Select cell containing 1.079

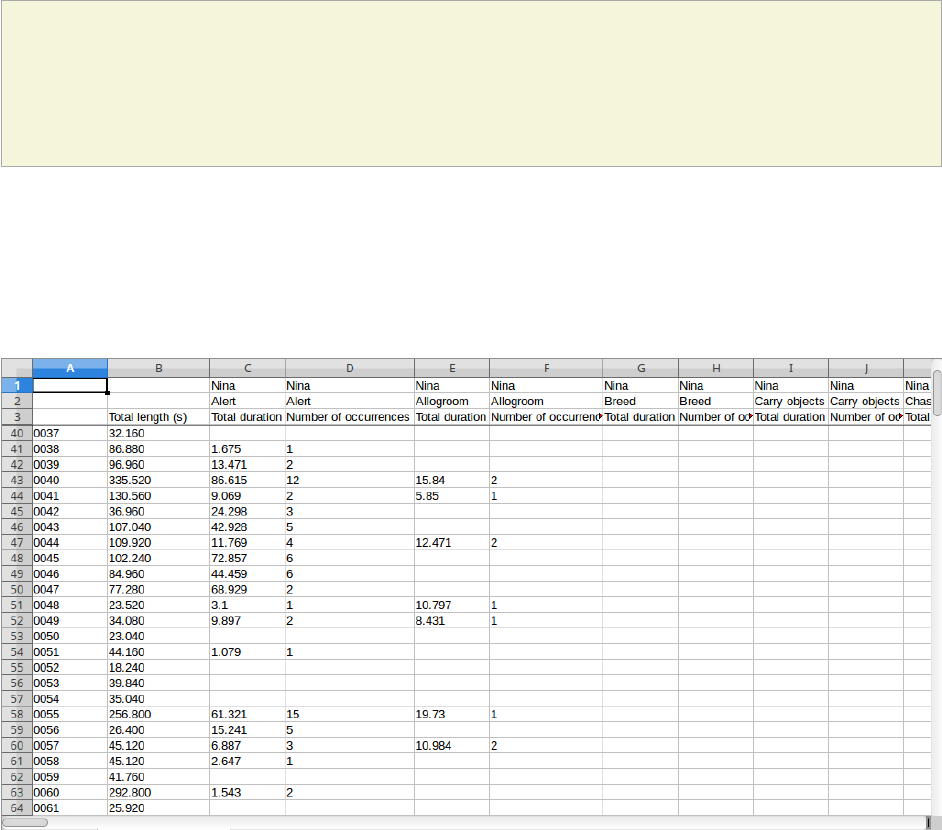(x=248, y=652)
